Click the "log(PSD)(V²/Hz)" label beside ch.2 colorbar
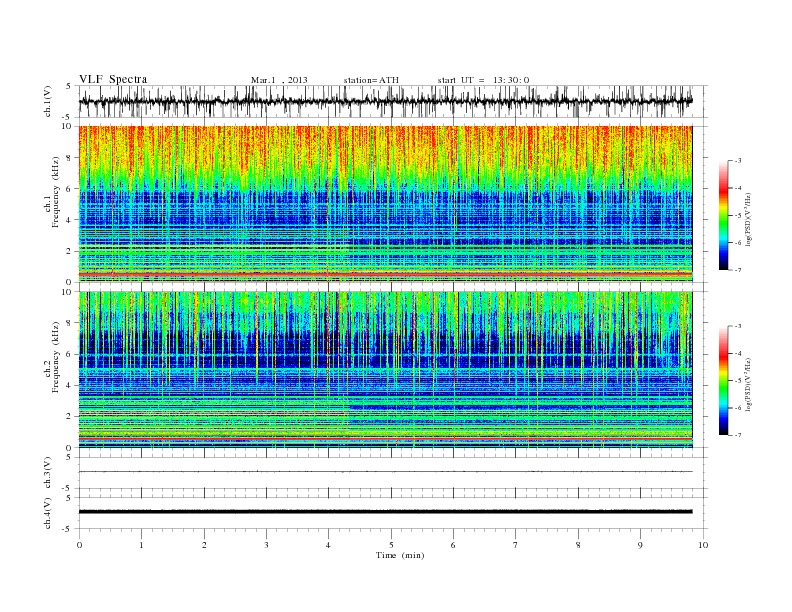 click(x=748, y=384)
